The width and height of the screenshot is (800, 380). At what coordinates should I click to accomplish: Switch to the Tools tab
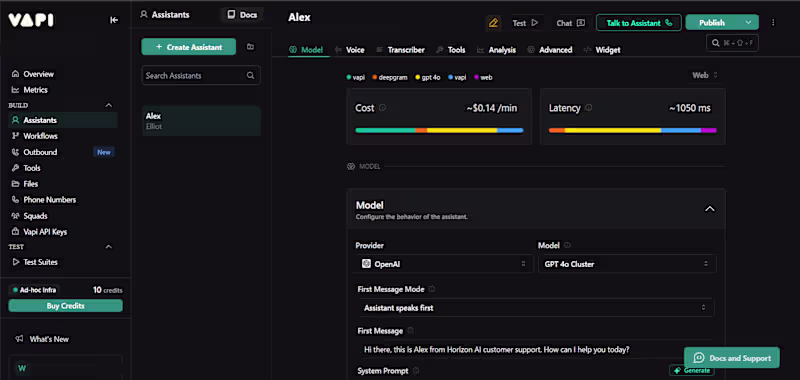coord(451,50)
